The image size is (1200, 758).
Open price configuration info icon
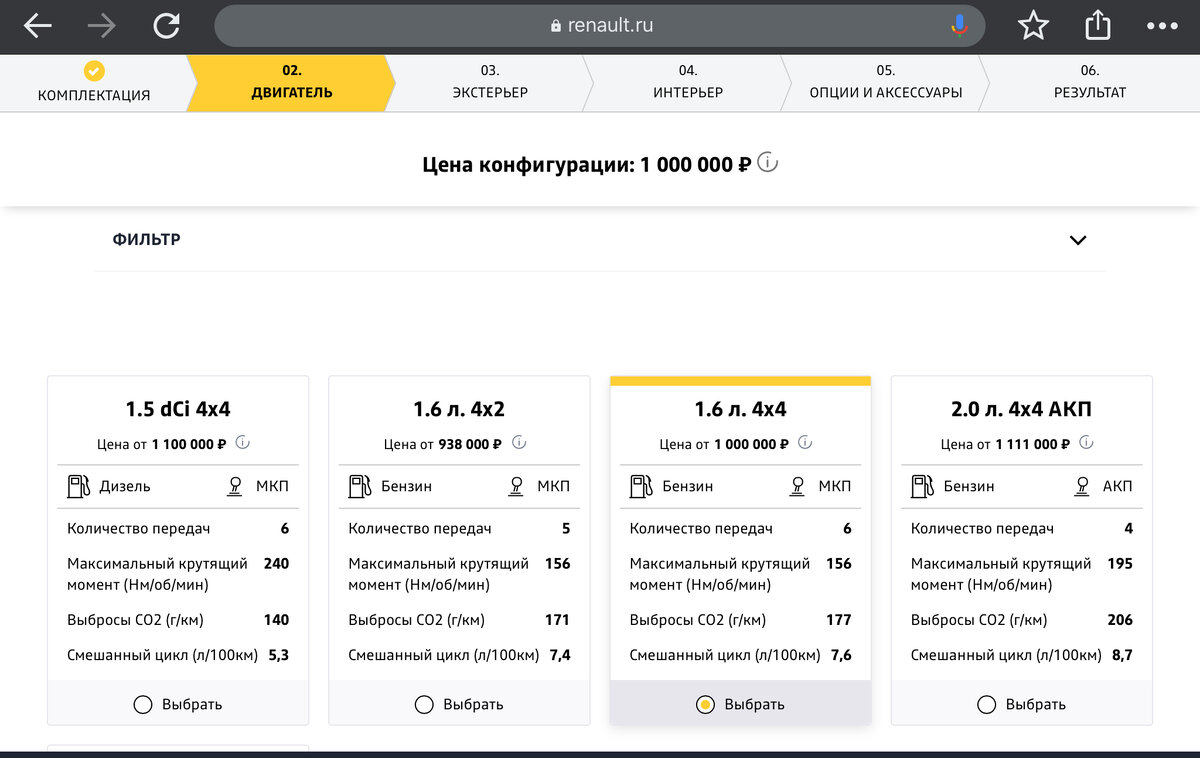767,162
